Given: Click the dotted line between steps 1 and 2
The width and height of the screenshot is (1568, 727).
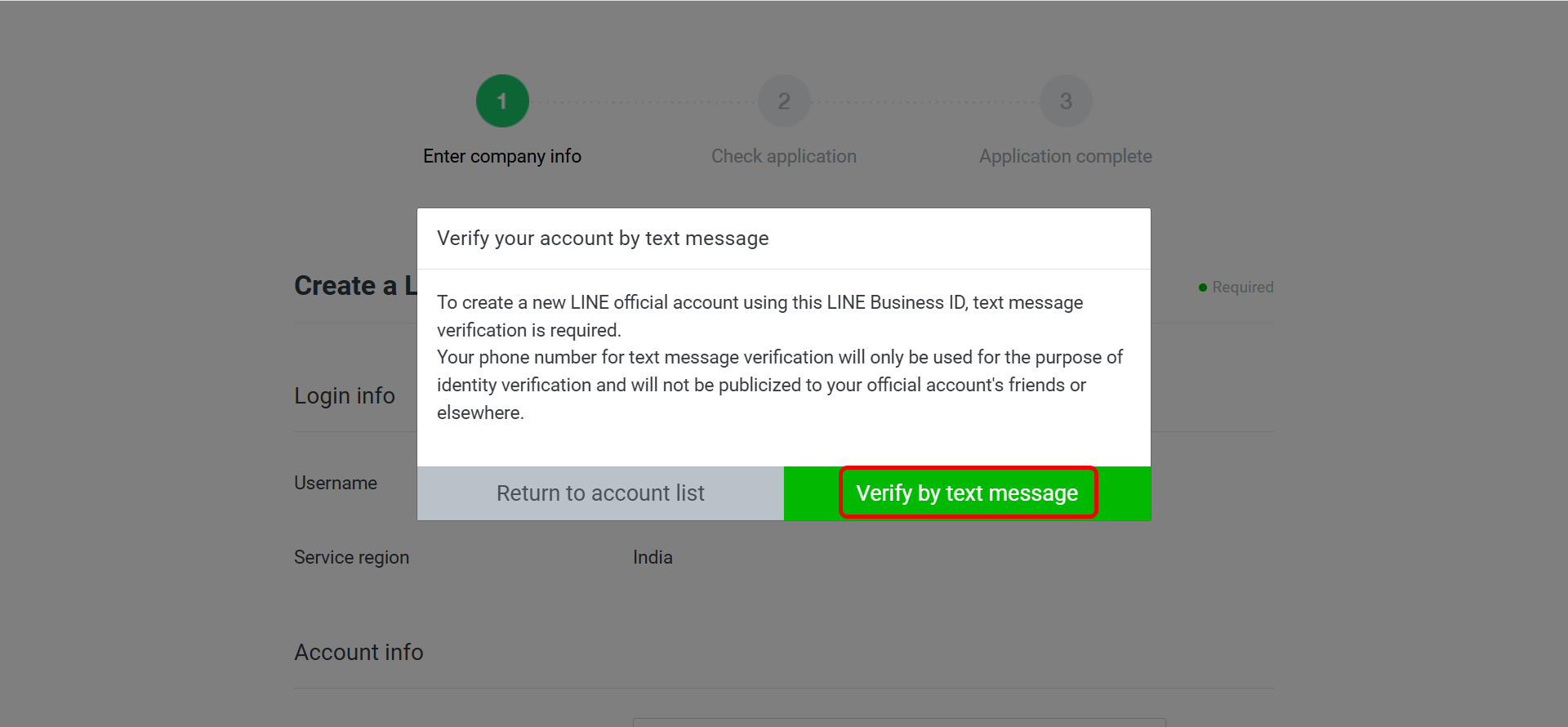Looking at the screenshot, I should (644, 102).
